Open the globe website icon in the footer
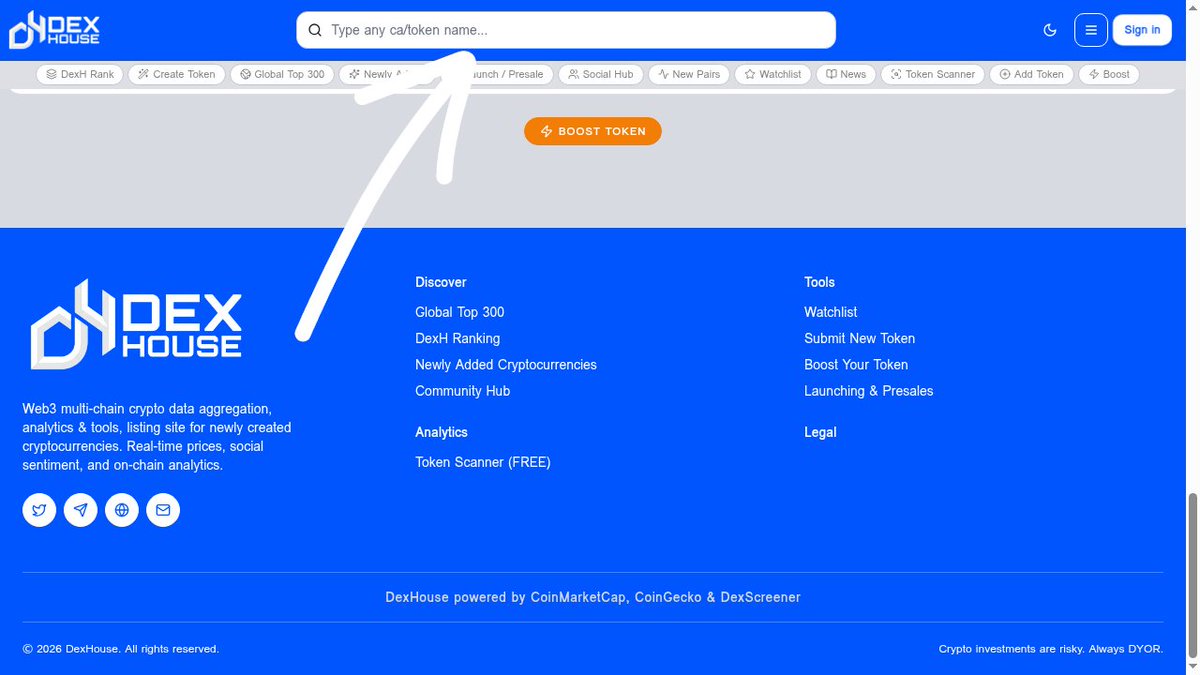1200x675 pixels. click(122, 510)
